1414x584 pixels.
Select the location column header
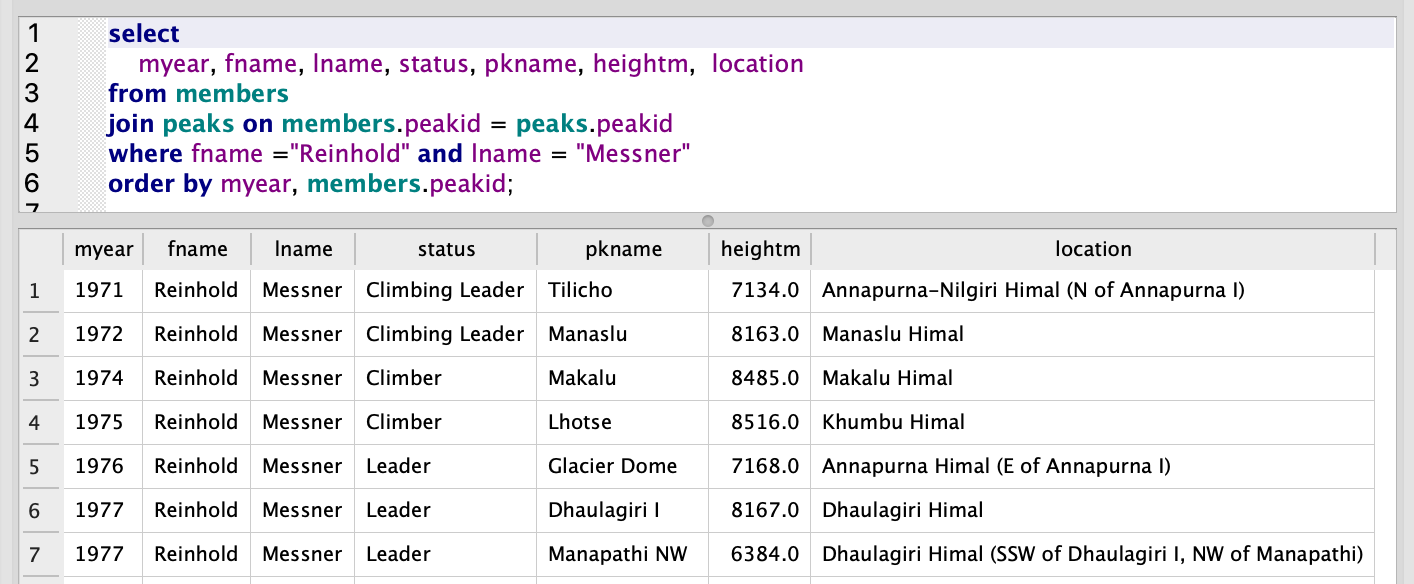tap(1093, 249)
